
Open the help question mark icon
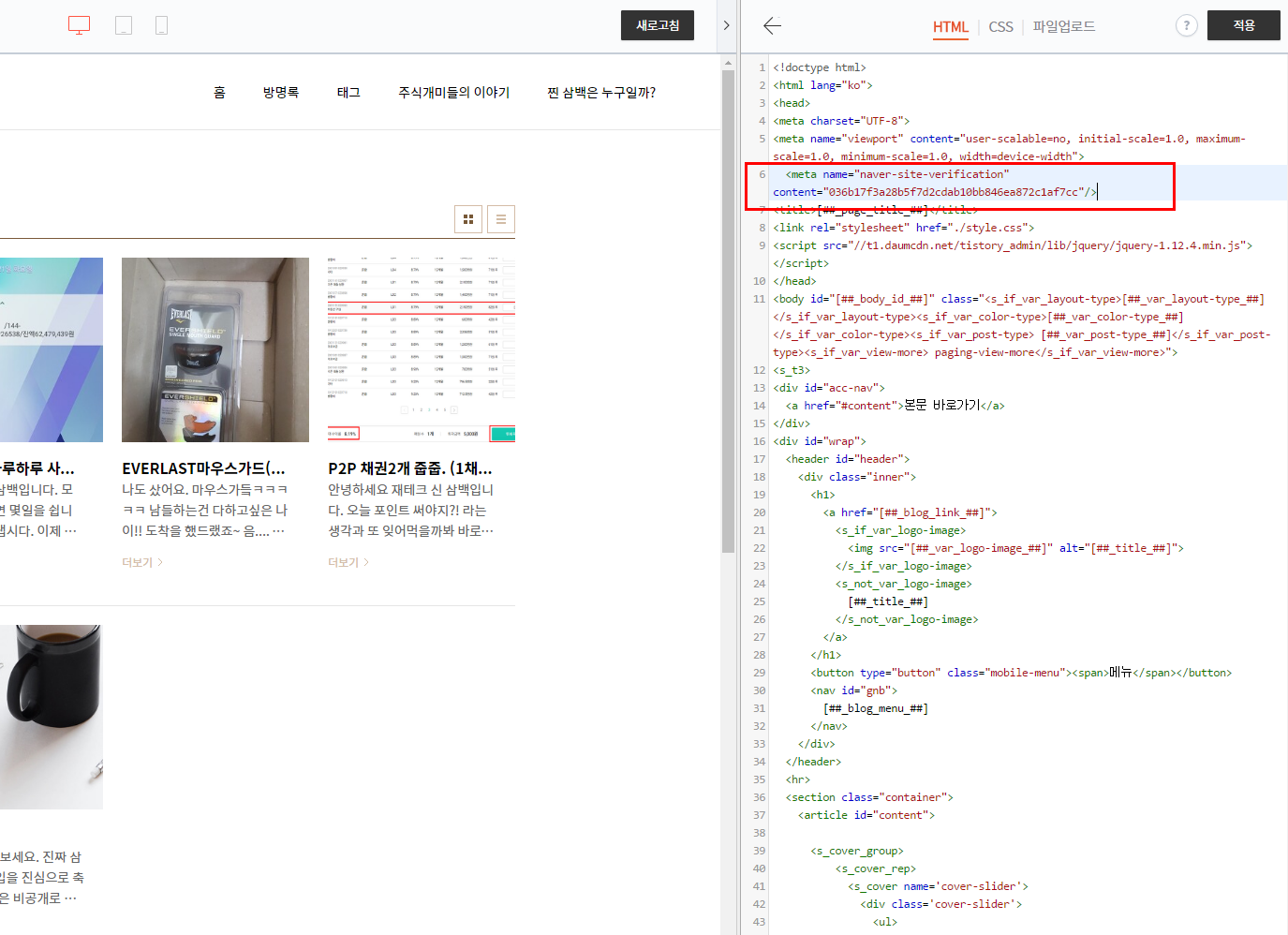click(1187, 25)
